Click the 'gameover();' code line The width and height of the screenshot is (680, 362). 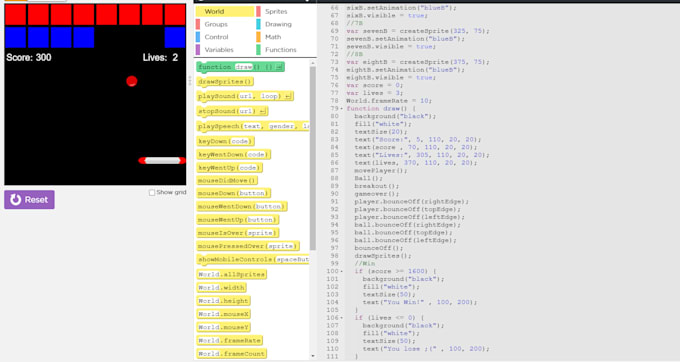click(377, 194)
